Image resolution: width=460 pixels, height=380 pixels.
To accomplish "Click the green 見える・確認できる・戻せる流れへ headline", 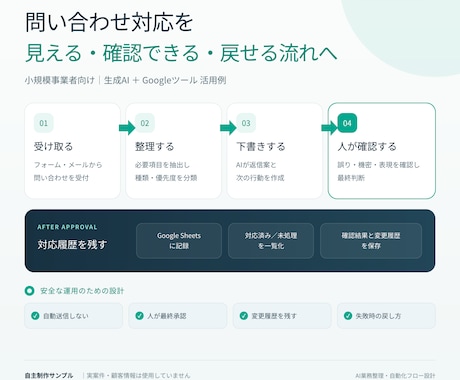I will [x=181, y=53].
